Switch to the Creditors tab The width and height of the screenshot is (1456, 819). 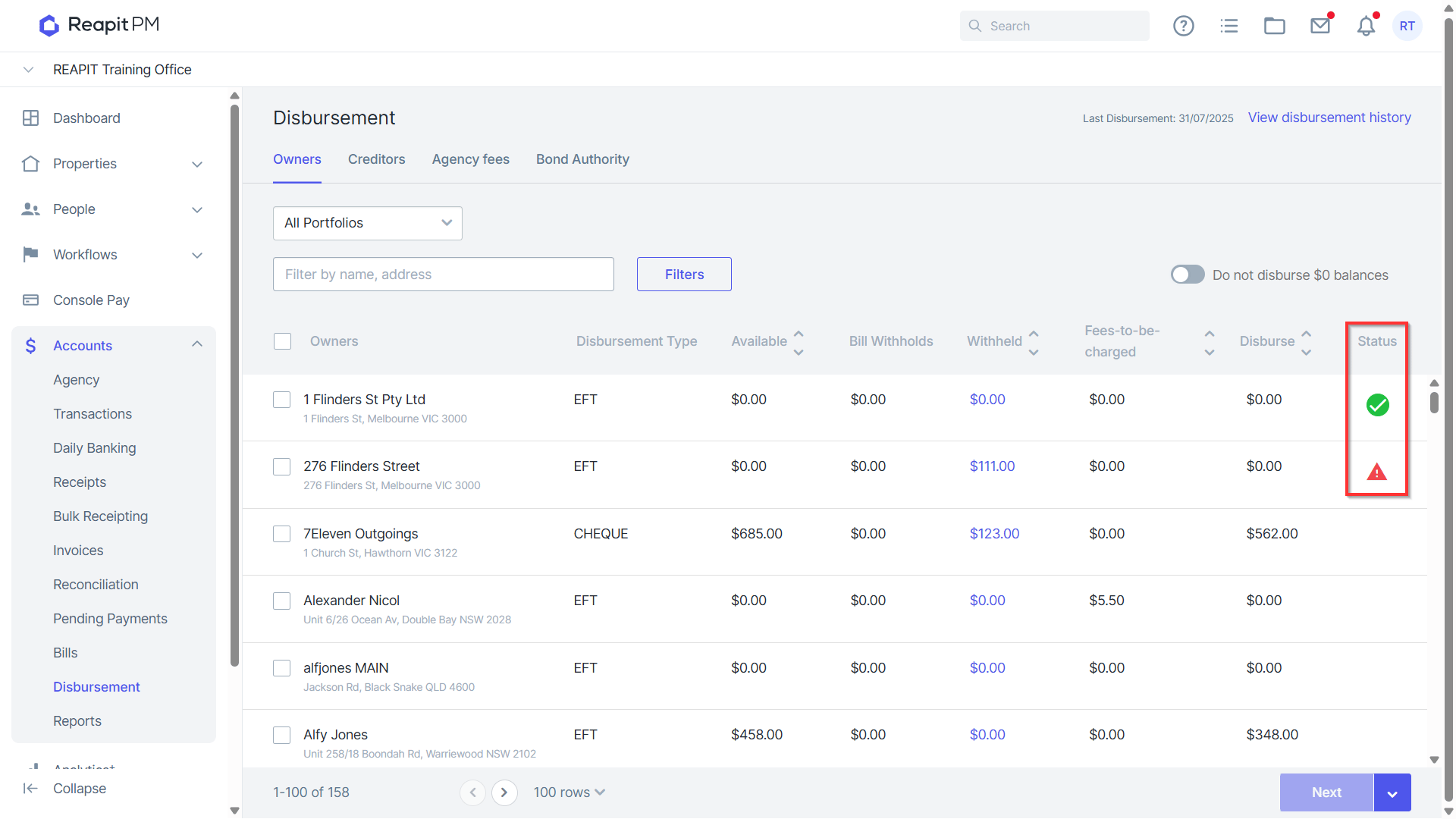376,159
